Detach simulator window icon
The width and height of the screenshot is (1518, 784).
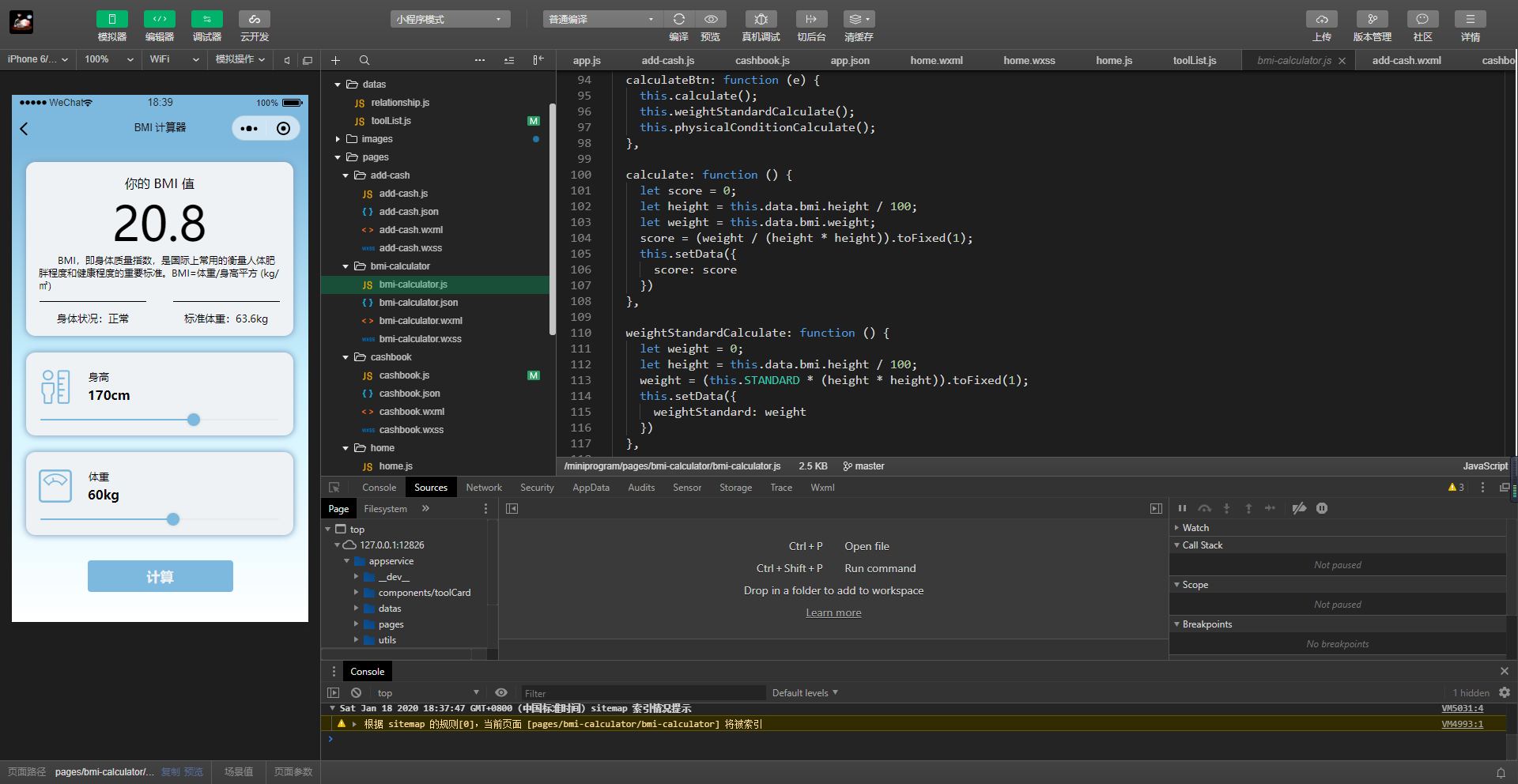[x=308, y=60]
